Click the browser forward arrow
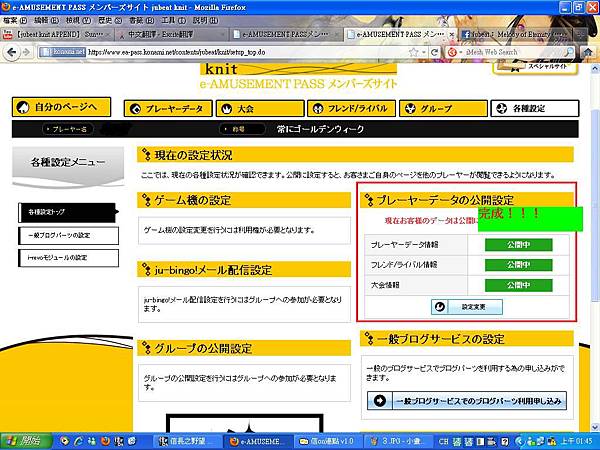600x450 pixels. tap(26, 52)
